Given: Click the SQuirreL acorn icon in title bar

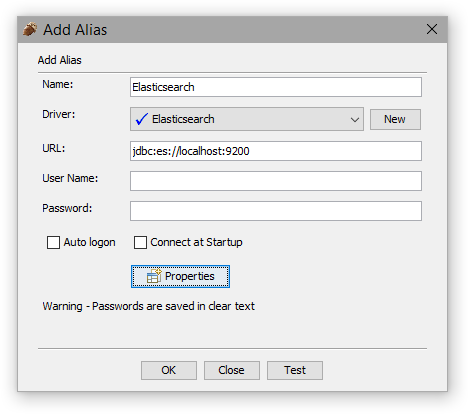Looking at the screenshot, I should point(30,29).
